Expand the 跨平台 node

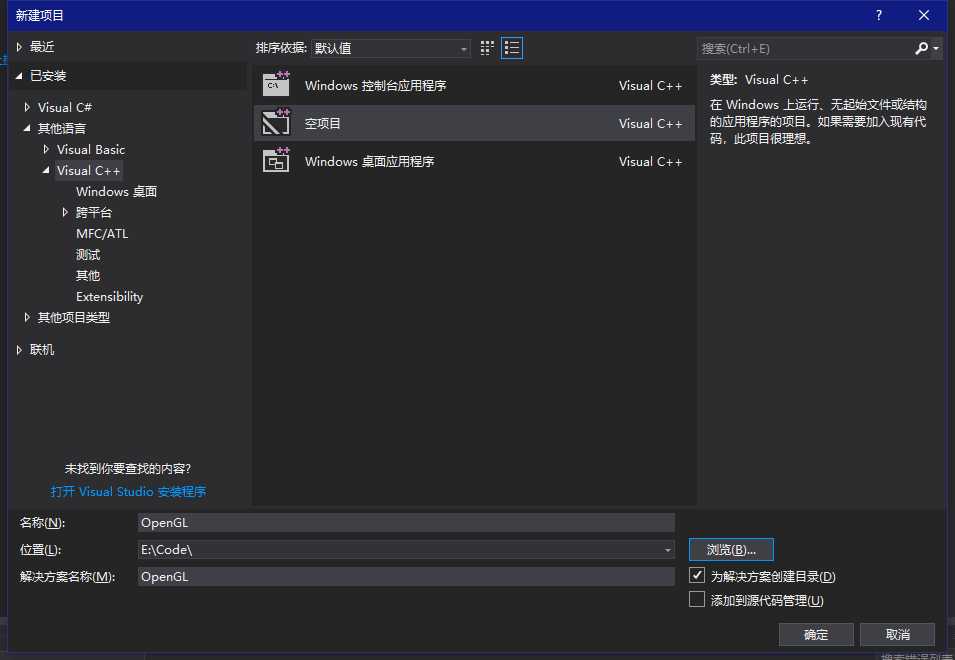[65, 212]
